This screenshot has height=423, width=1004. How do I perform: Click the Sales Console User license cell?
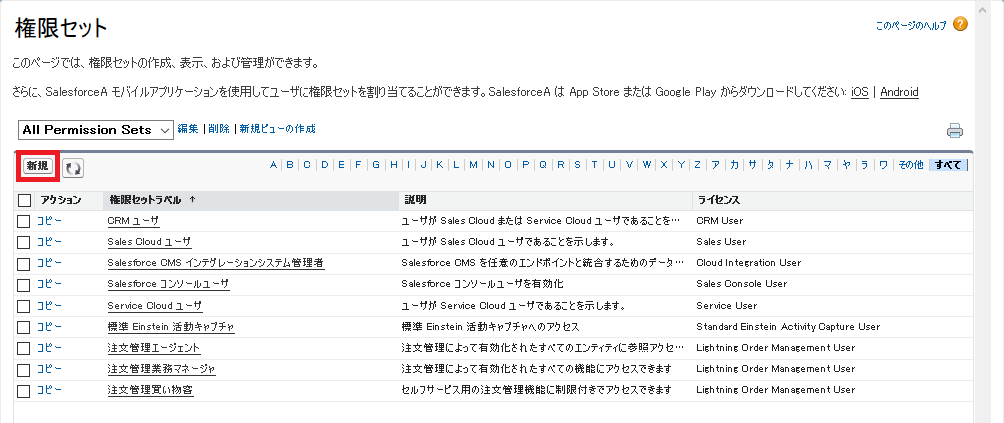coord(741,284)
